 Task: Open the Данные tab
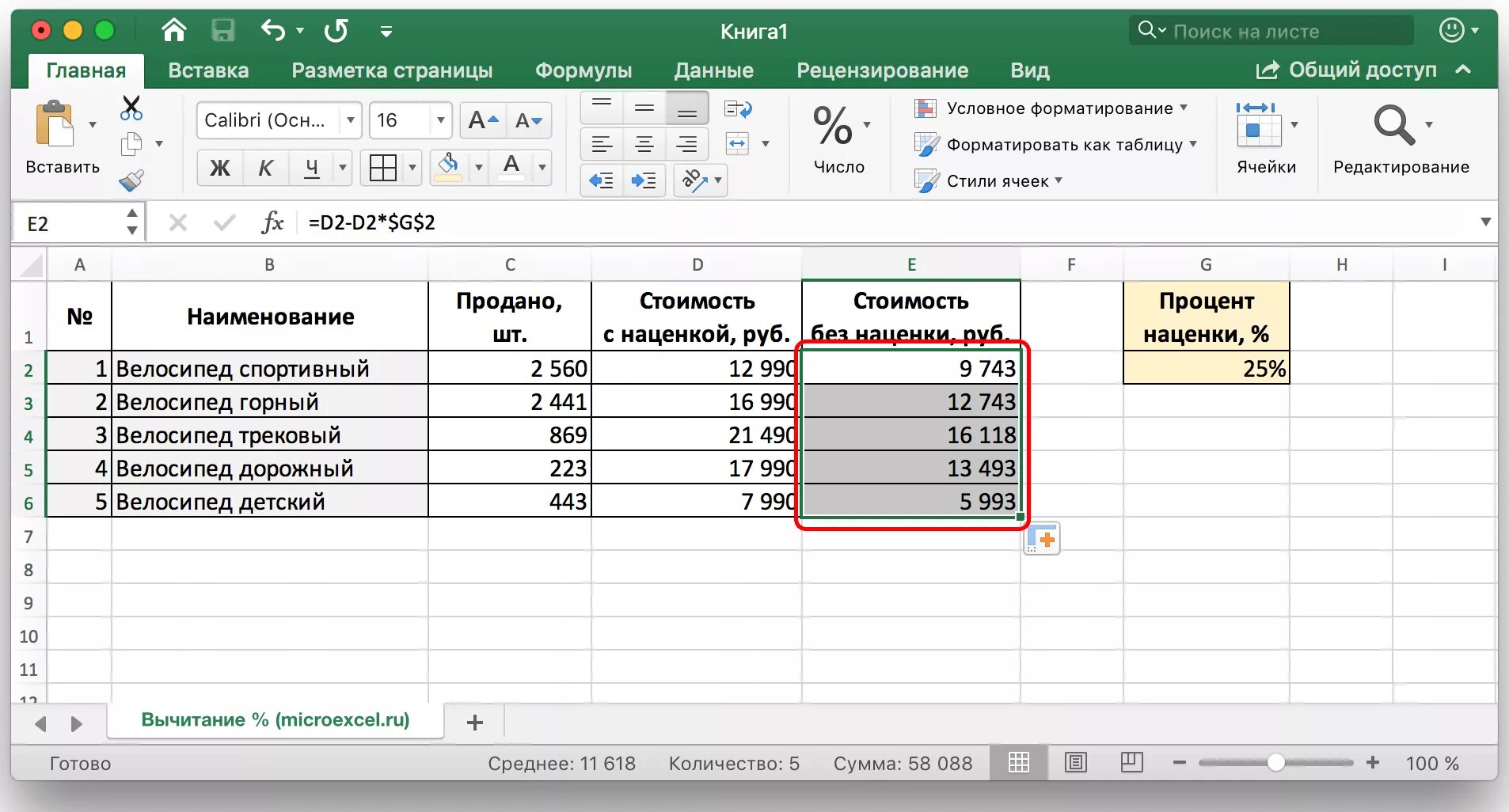(713, 70)
